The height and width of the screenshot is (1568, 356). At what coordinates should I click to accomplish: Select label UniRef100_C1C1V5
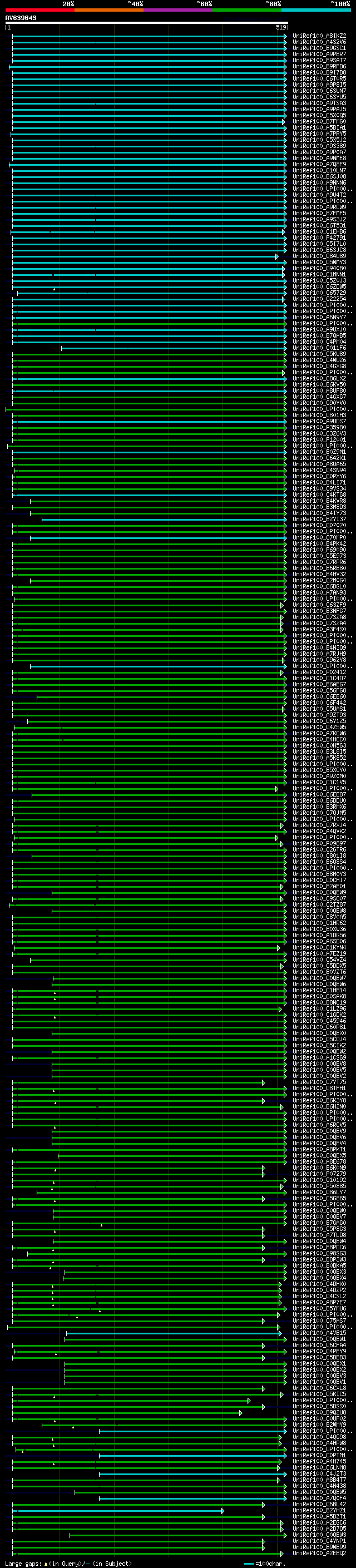pos(319,782)
